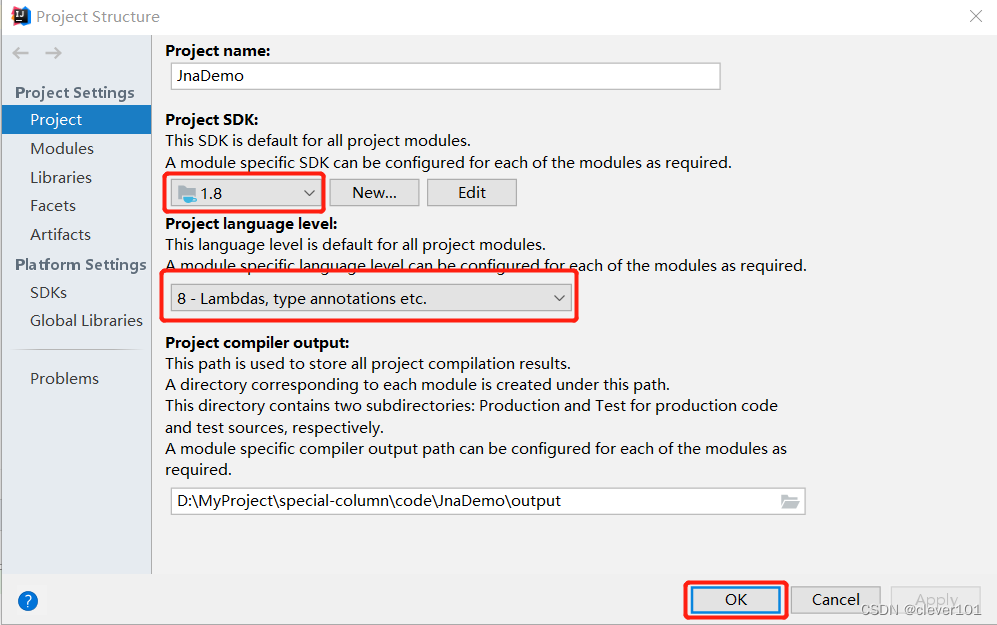Click into the Project name field
The width and height of the screenshot is (997, 625).
pos(445,76)
